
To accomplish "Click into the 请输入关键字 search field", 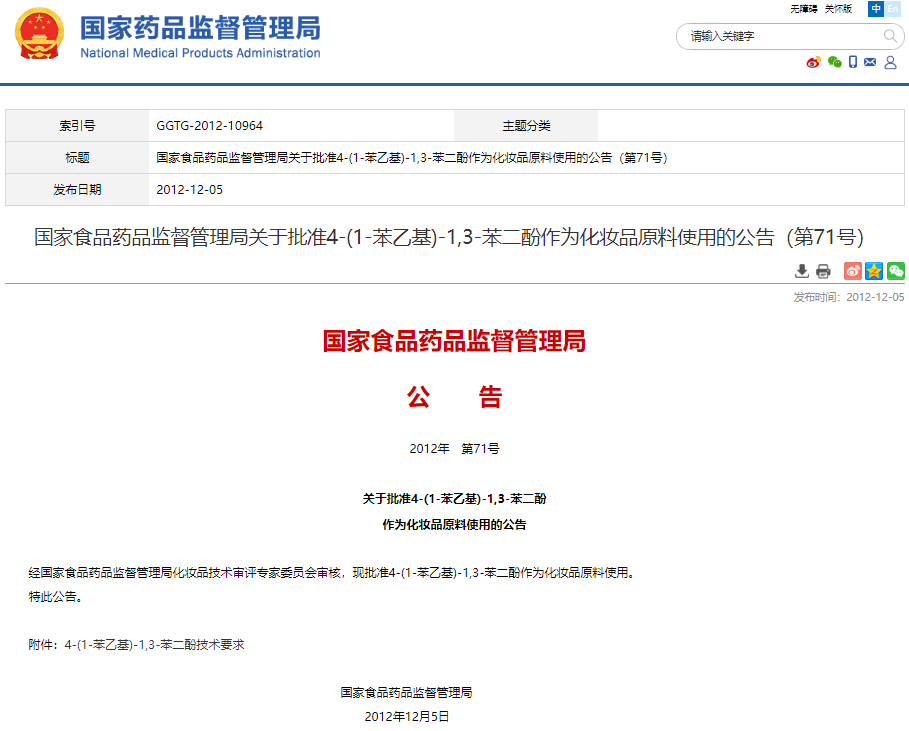I will [x=780, y=36].
